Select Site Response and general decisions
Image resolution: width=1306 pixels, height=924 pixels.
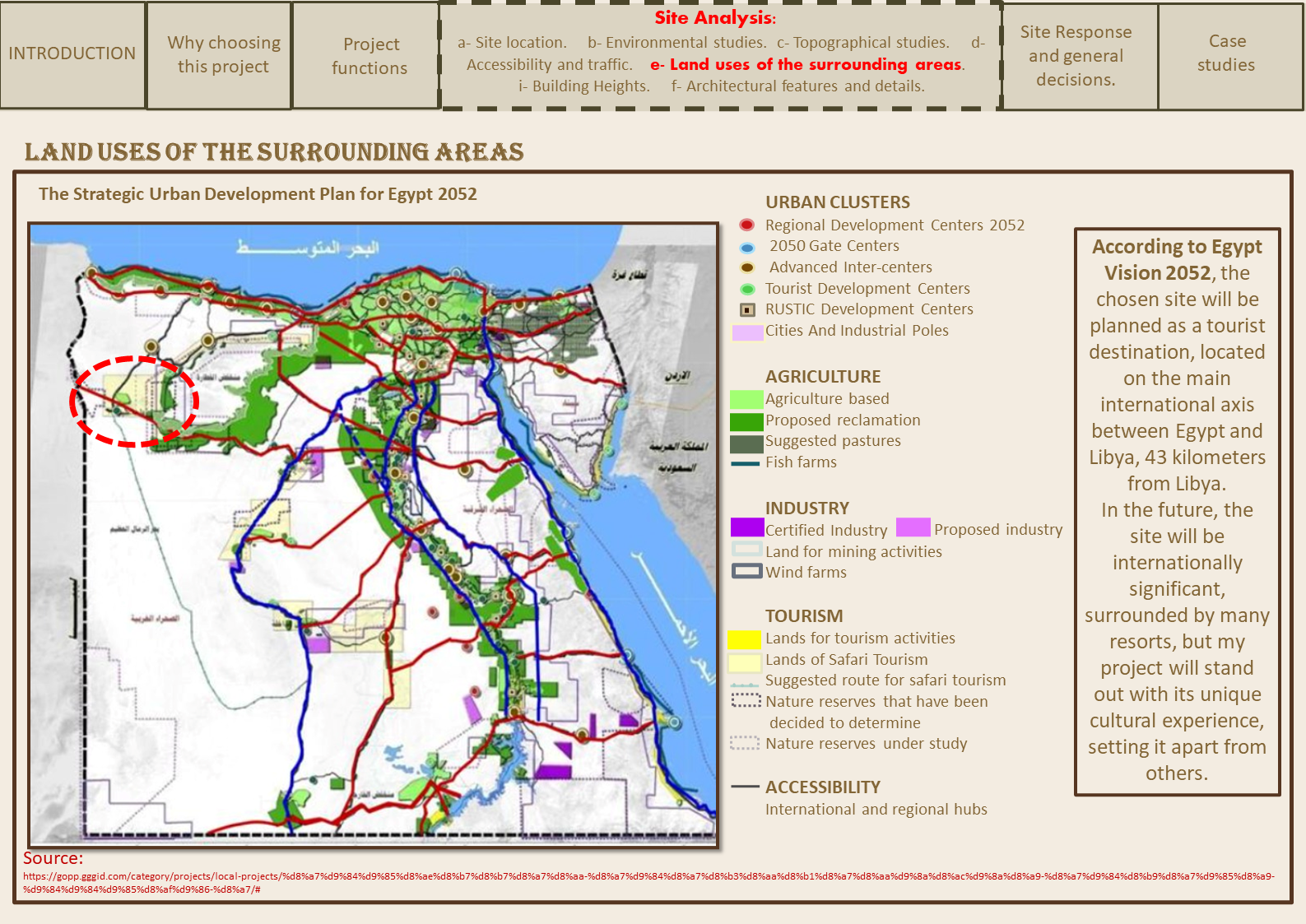[x=1076, y=56]
